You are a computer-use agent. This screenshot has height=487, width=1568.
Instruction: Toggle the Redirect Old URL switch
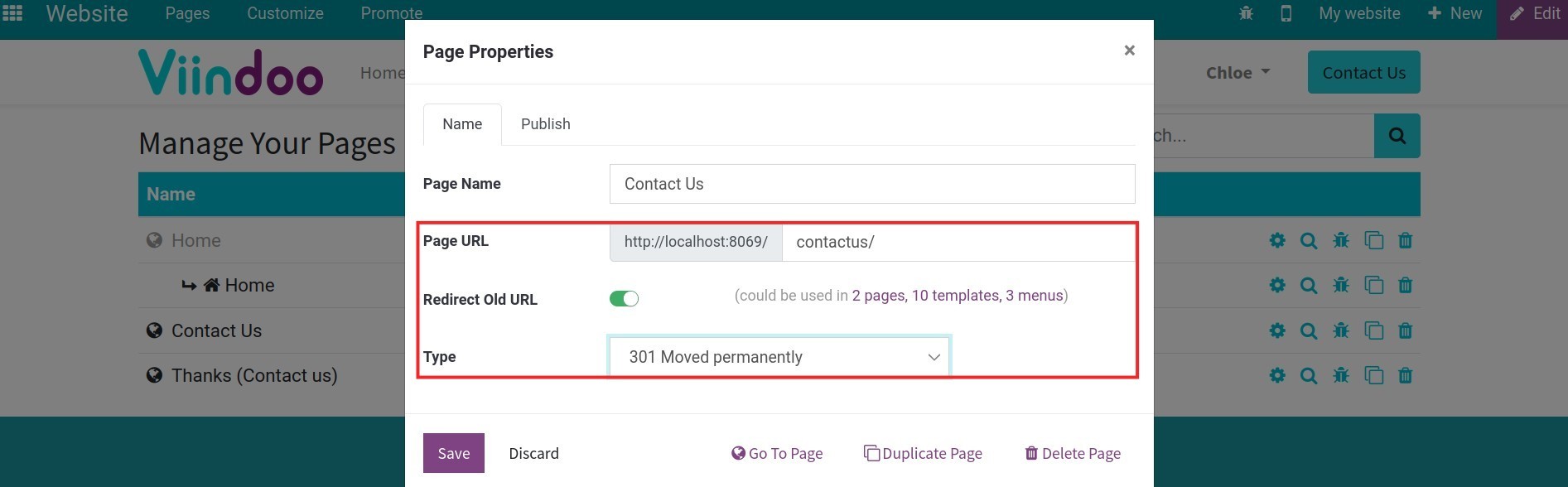point(624,299)
